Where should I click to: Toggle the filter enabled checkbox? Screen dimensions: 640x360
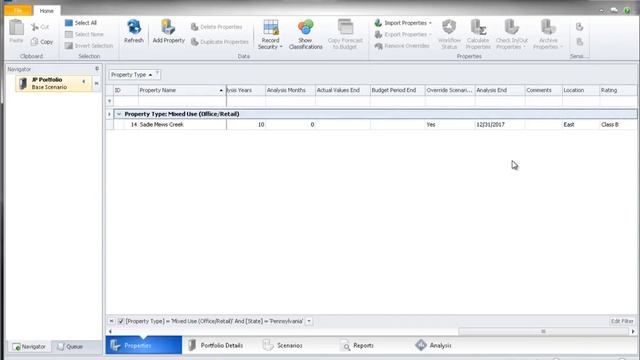coord(121,321)
